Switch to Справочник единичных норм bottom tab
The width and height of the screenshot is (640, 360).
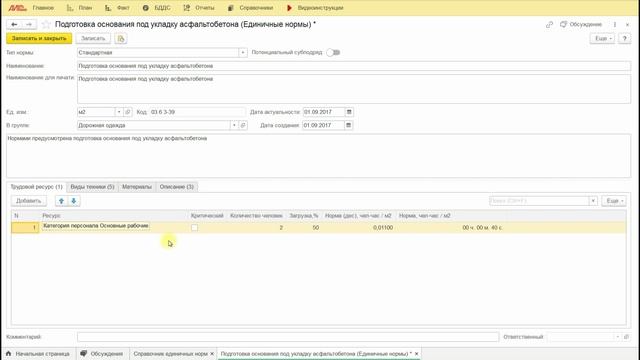[x=171, y=353]
